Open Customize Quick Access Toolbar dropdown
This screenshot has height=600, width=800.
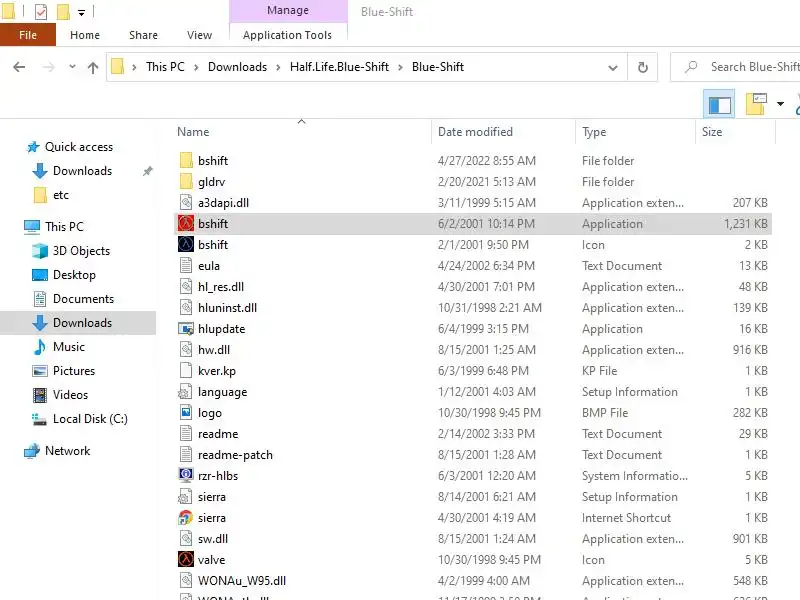pyautogui.click(x=82, y=12)
